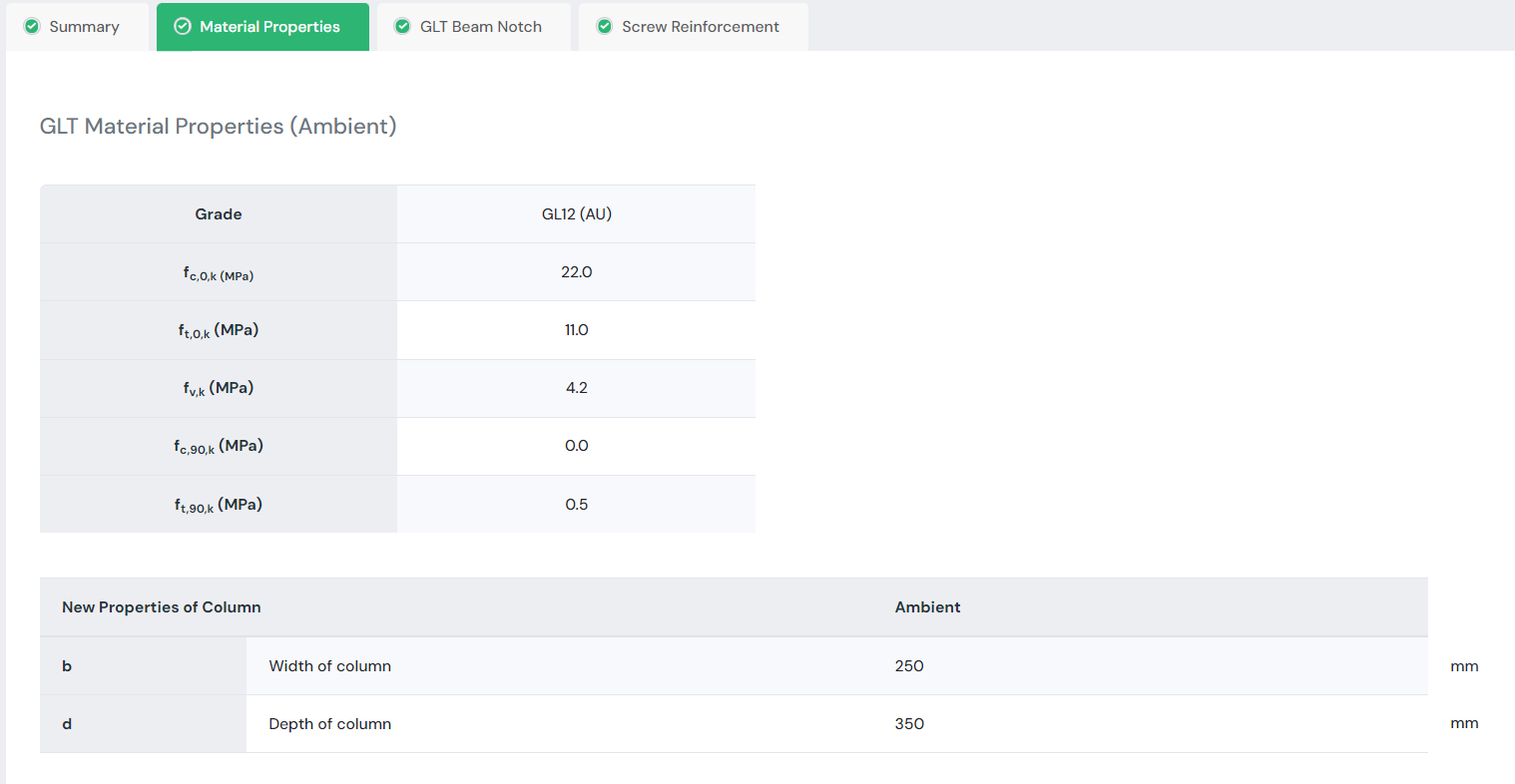Click the 11.0 tension strength value
The width and height of the screenshot is (1515, 784).
pyautogui.click(x=576, y=330)
